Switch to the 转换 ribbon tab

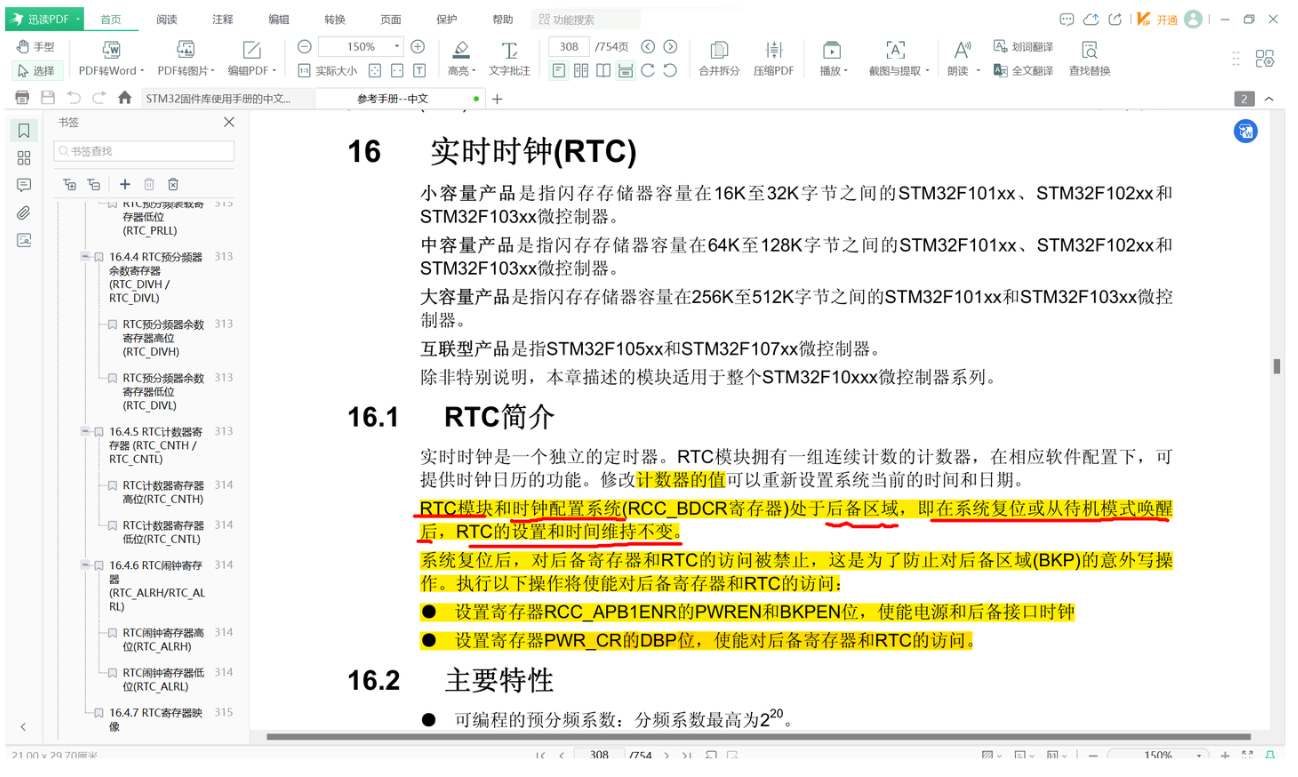click(335, 19)
